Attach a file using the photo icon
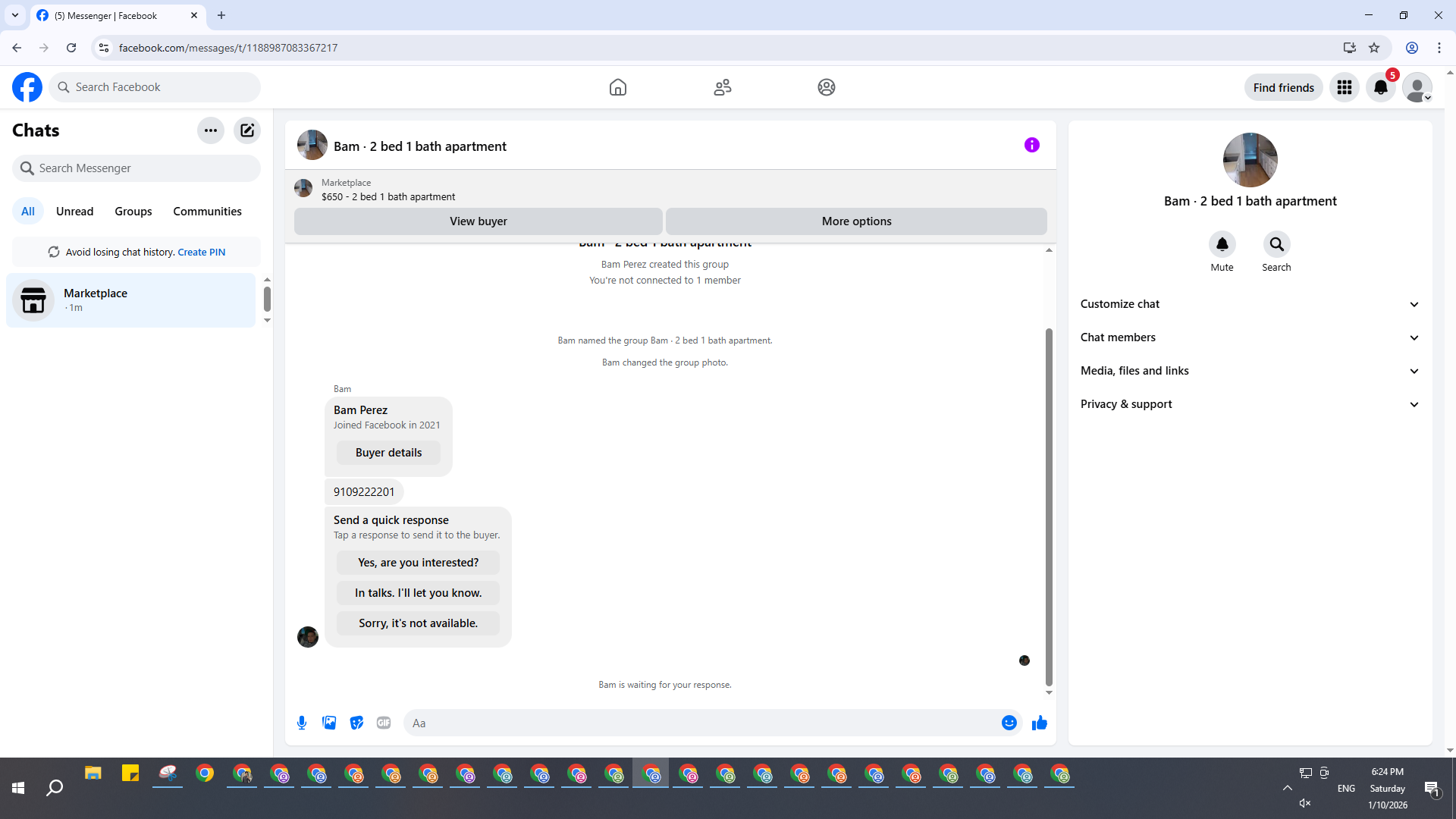Image resolution: width=1456 pixels, height=819 pixels. (329, 723)
